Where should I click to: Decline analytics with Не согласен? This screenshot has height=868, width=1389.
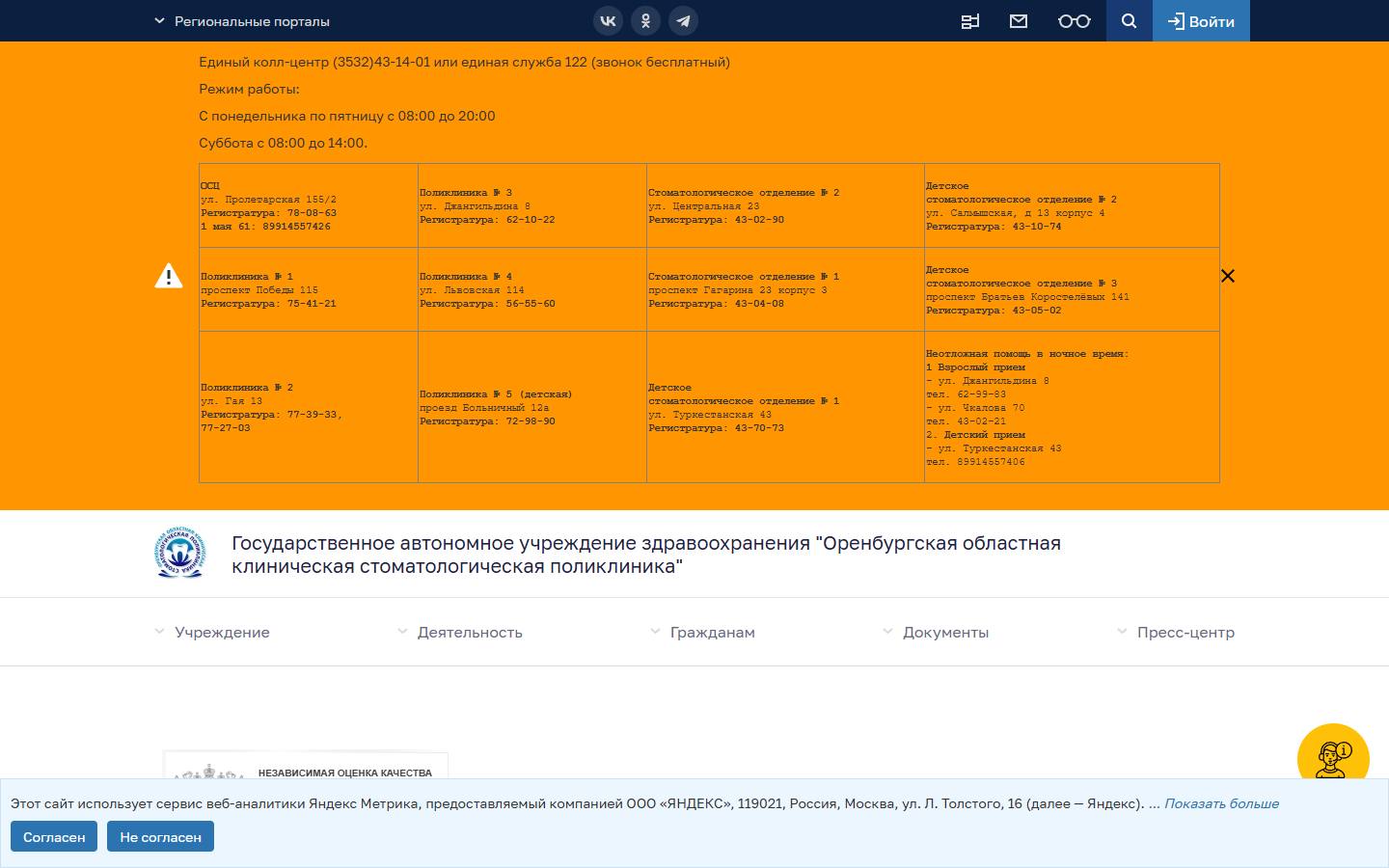pyautogui.click(x=160, y=836)
